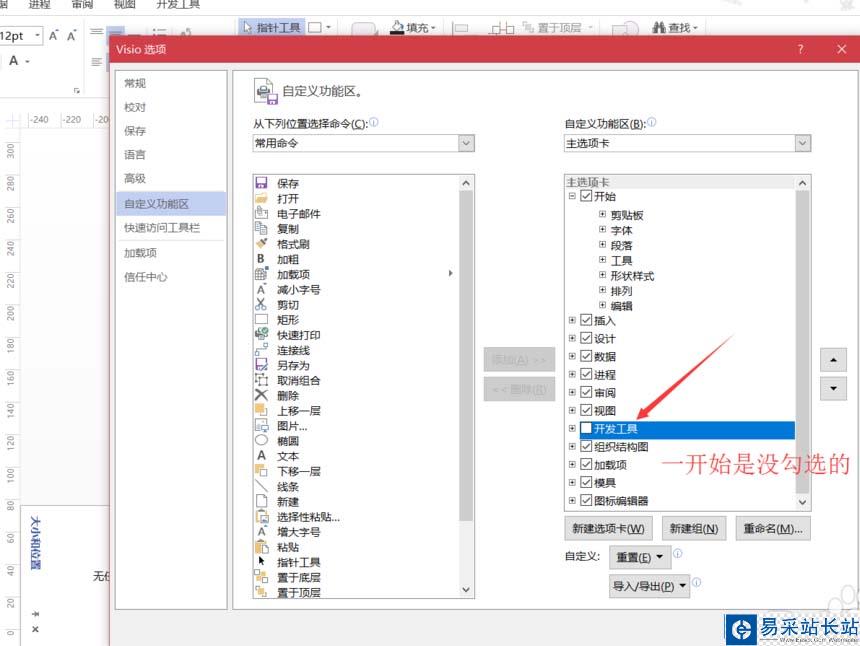Toggle the 视图 tab checkbox
Viewport: 860px width, 646px height.
click(586, 410)
